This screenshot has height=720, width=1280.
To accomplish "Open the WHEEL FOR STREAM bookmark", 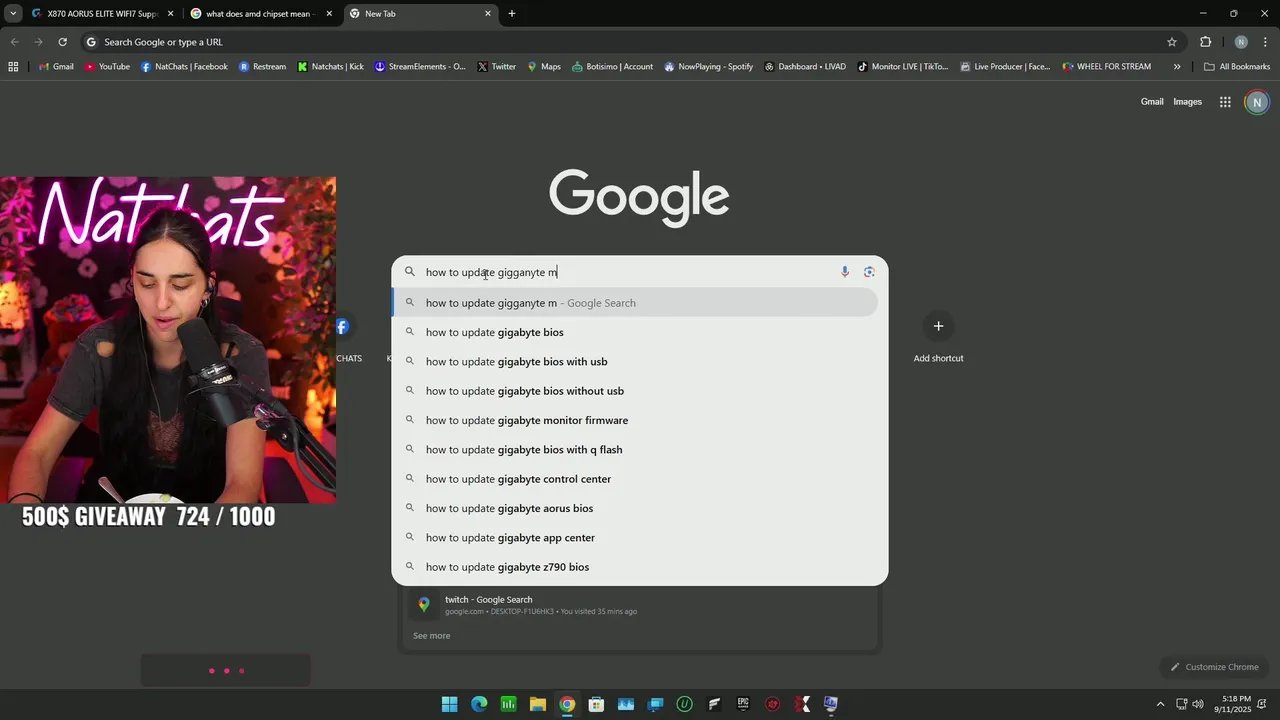I will 1107,67.
